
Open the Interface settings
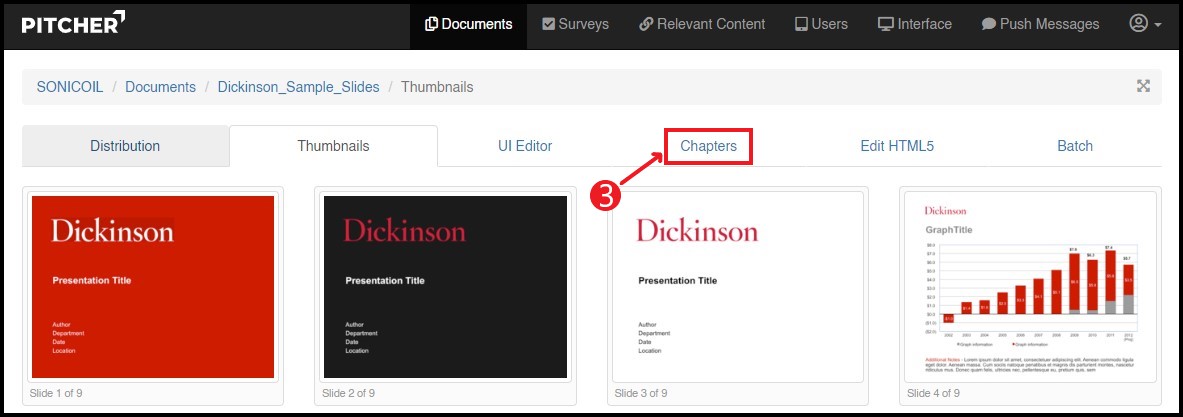914,24
